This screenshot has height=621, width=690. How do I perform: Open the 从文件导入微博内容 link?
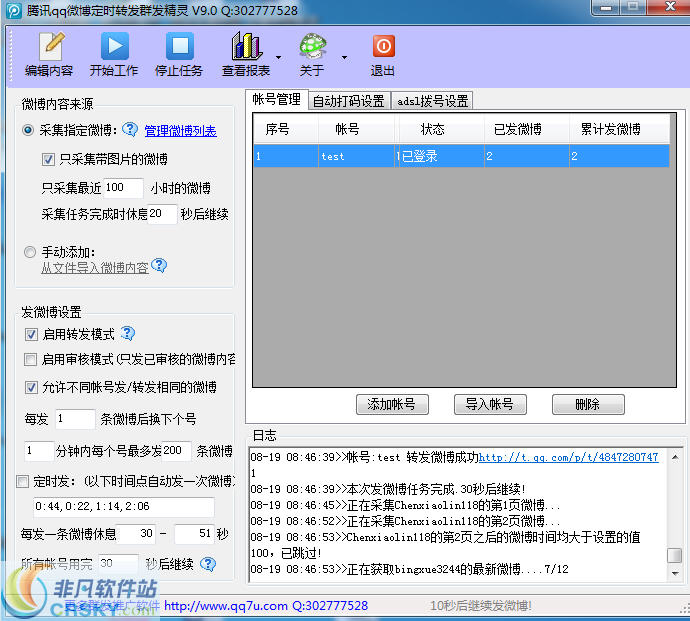click(95, 268)
